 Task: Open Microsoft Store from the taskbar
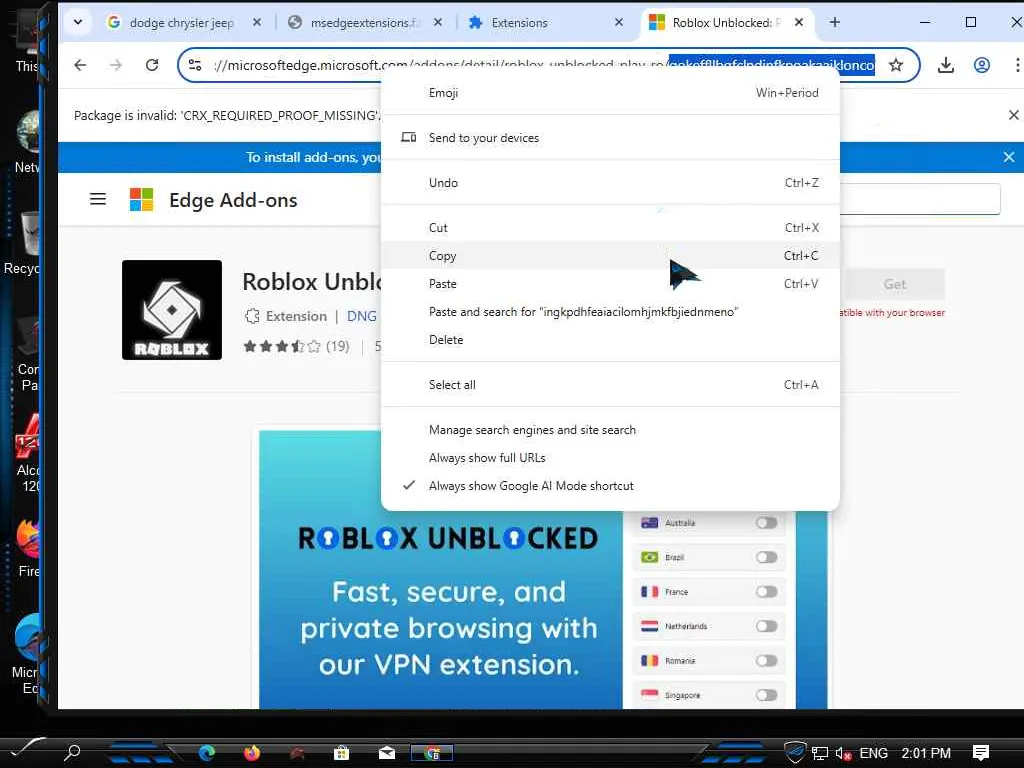(x=342, y=753)
